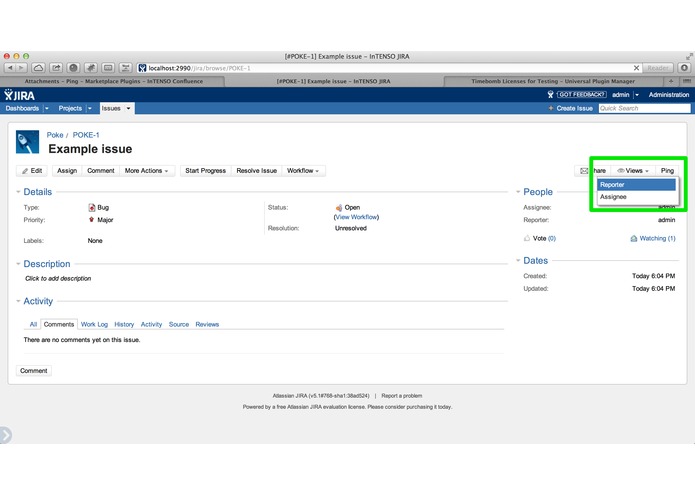Click the Vote thumbs-up icon

coord(527,238)
